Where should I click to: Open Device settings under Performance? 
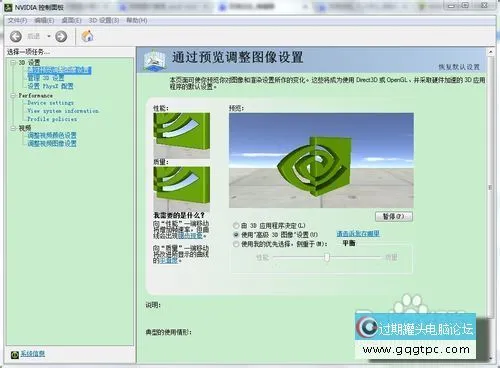pyautogui.click(x=50, y=103)
